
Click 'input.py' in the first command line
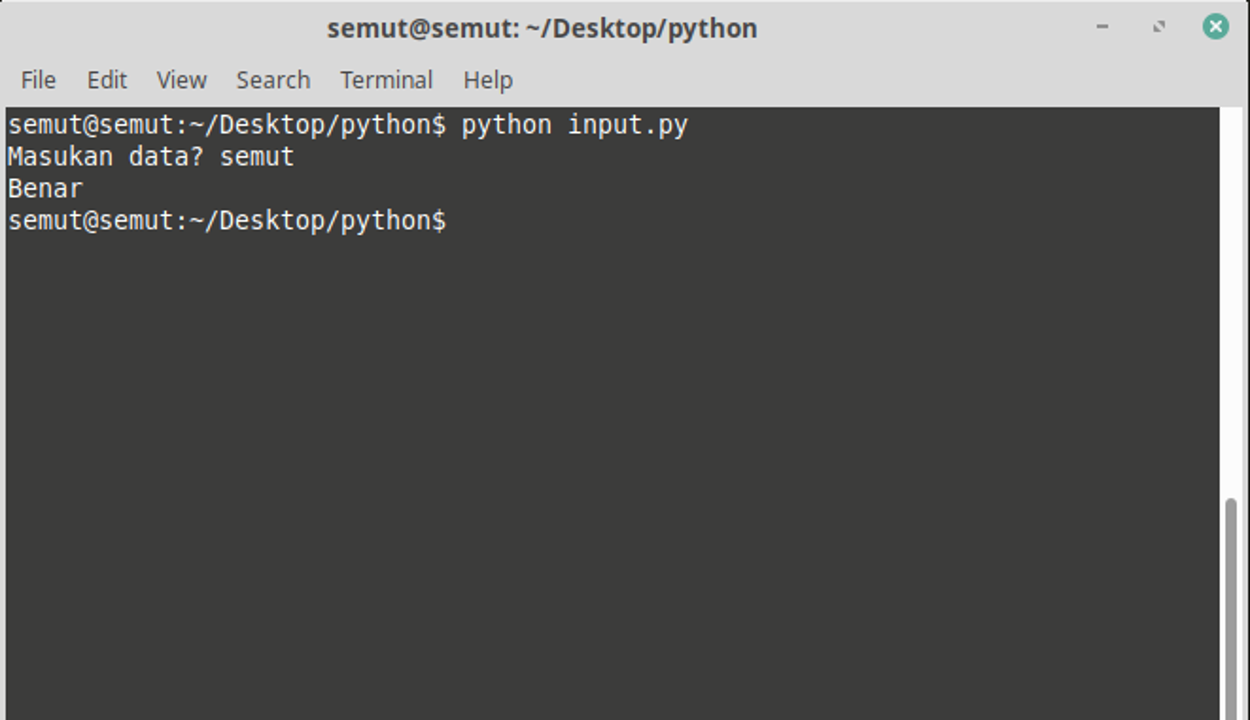point(628,126)
